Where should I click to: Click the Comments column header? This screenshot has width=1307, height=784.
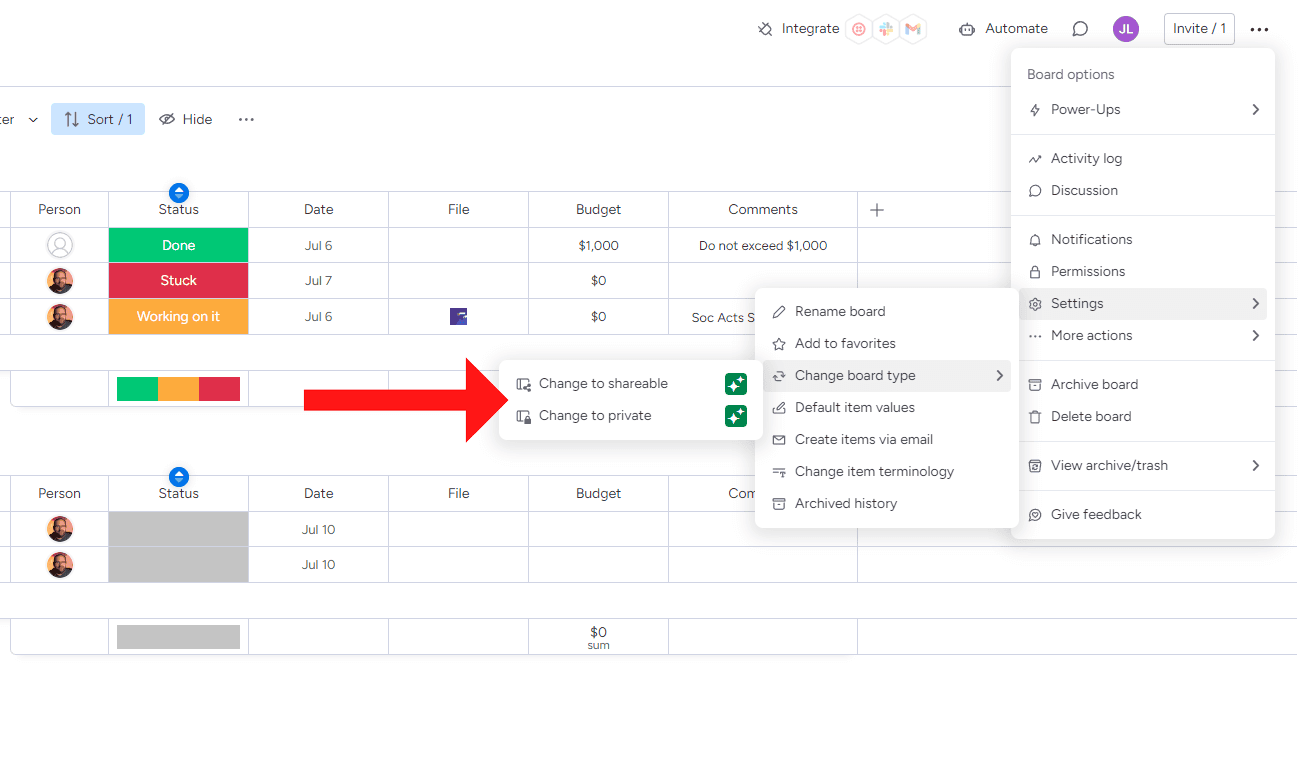(763, 209)
